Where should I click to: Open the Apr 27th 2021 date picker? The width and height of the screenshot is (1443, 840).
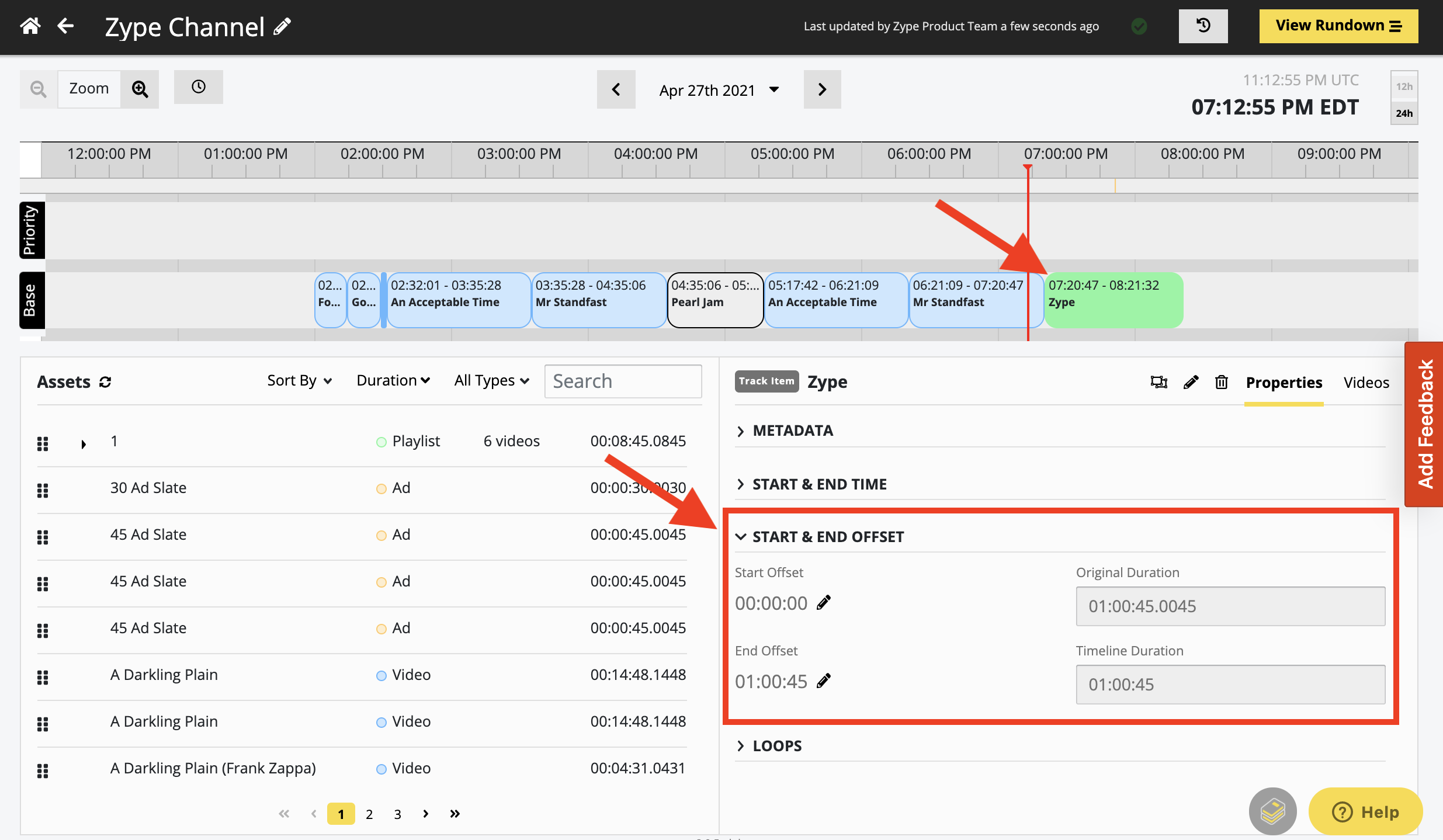point(719,90)
